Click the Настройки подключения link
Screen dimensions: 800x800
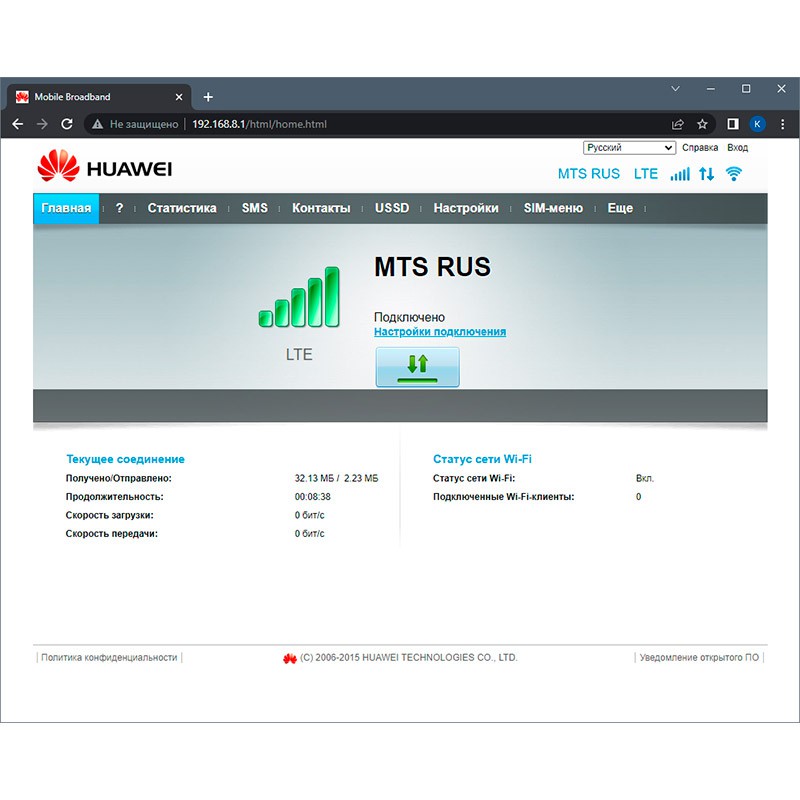pos(440,332)
